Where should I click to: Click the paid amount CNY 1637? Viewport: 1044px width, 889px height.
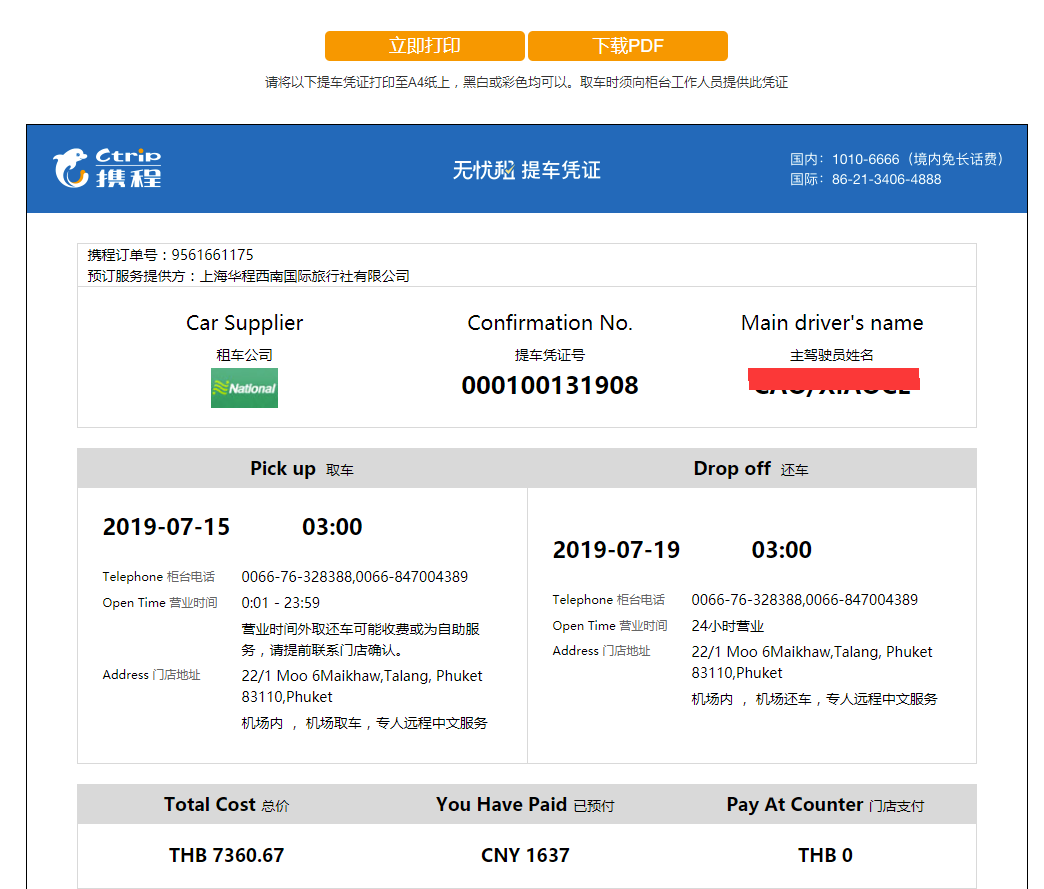tap(525, 856)
